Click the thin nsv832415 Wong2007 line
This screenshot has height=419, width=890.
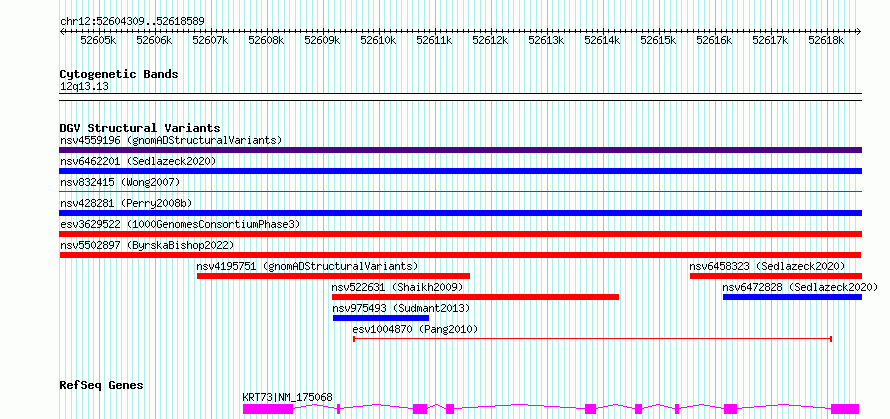[460, 192]
